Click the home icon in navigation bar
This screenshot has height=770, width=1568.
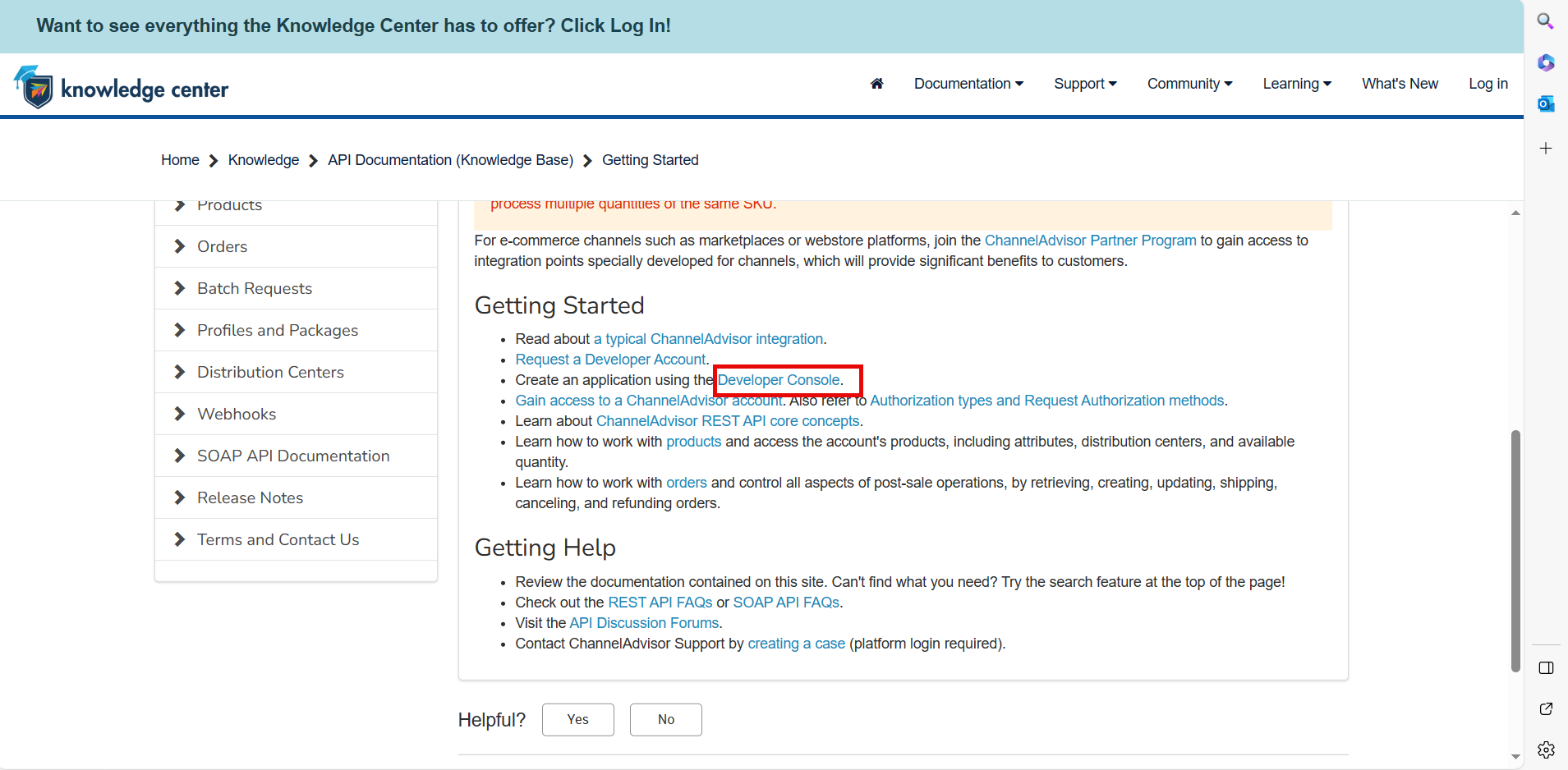coord(876,84)
